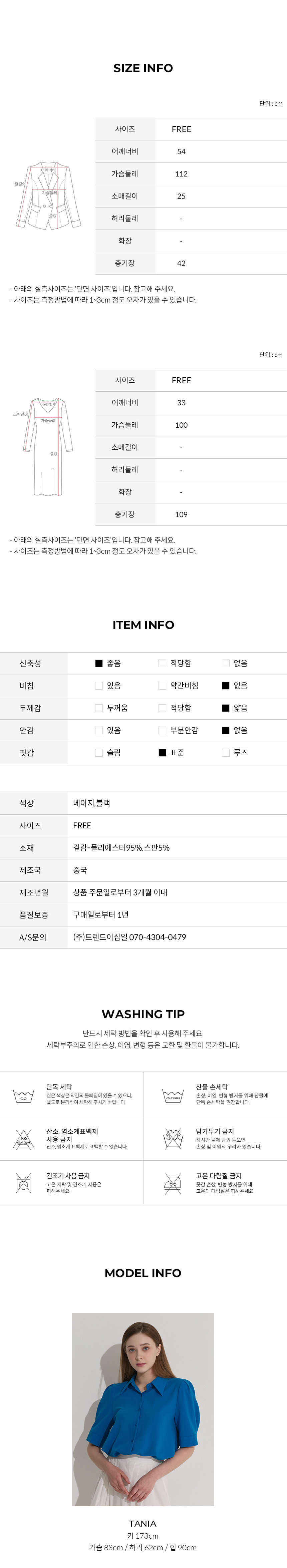Click the 색상 베이지,블랙 row value
The height and width of the screenshot is (1568, 287).
point(91,803)
